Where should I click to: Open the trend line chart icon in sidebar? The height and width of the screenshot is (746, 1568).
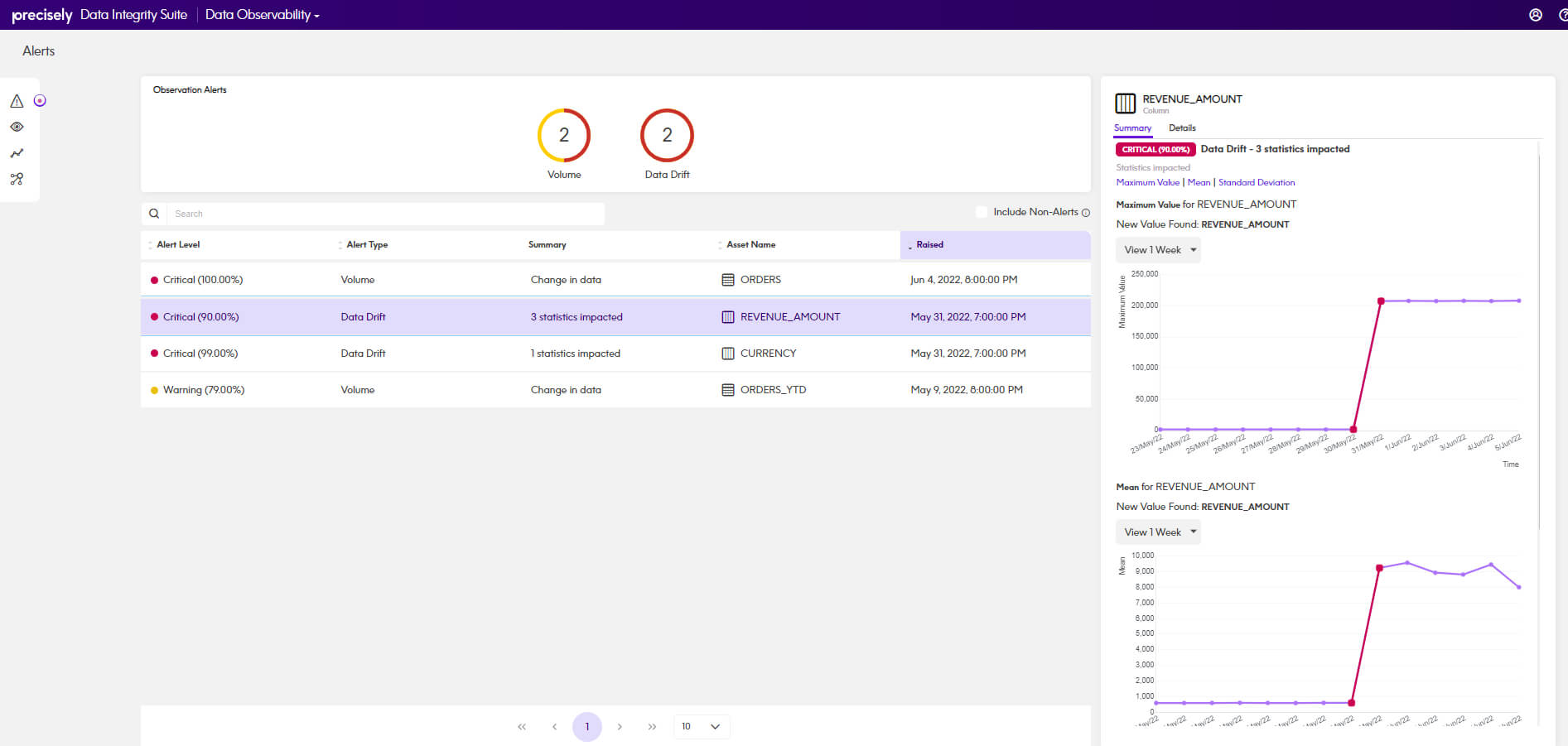tap(17, 153)
